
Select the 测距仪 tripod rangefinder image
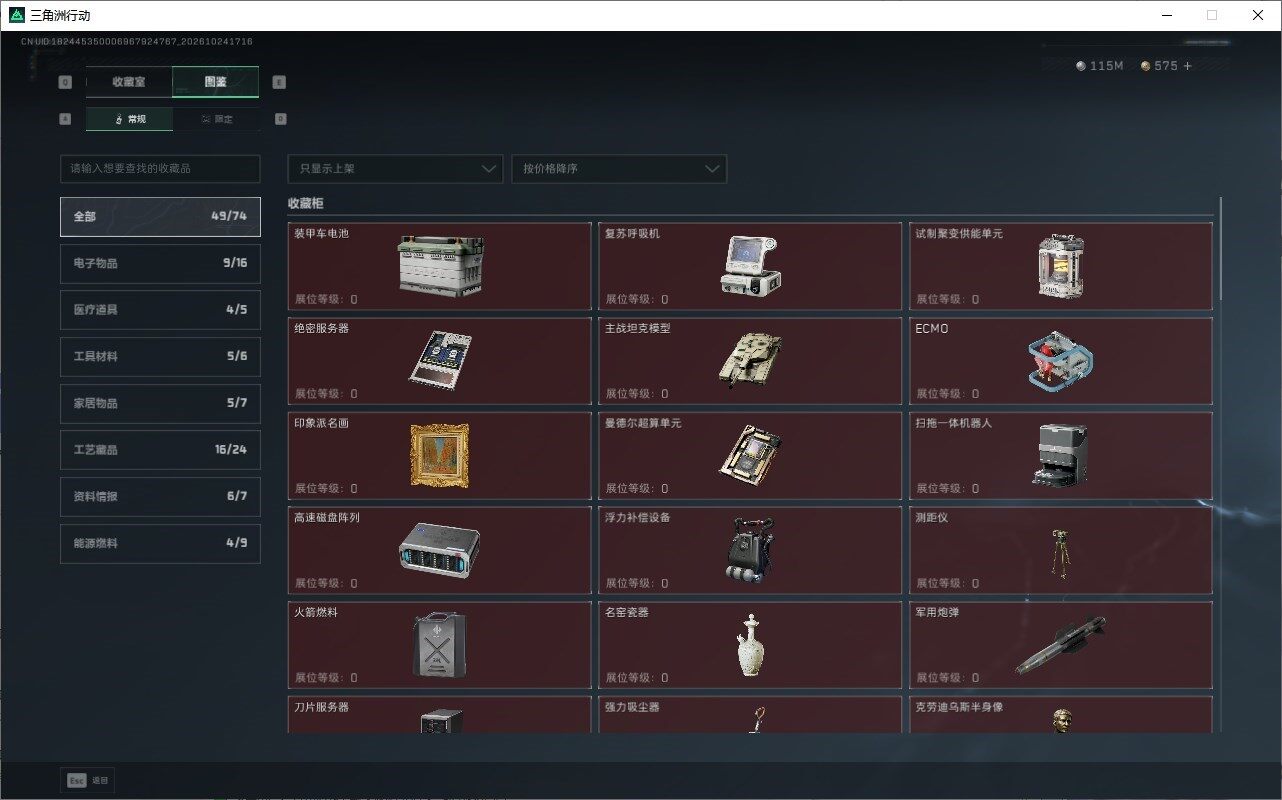pyautogui.click(x=1059, y=554)
